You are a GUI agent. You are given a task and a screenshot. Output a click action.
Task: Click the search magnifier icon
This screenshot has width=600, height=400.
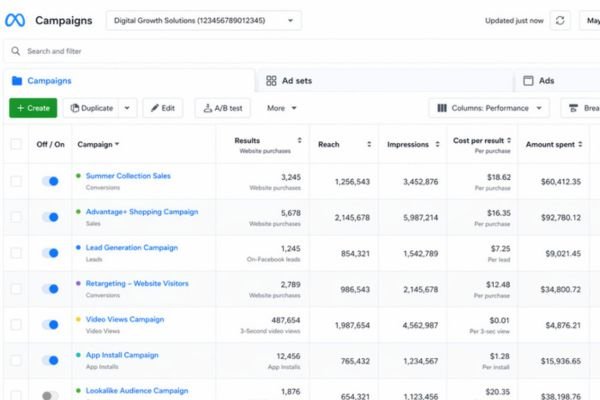[x=16, y=51]
